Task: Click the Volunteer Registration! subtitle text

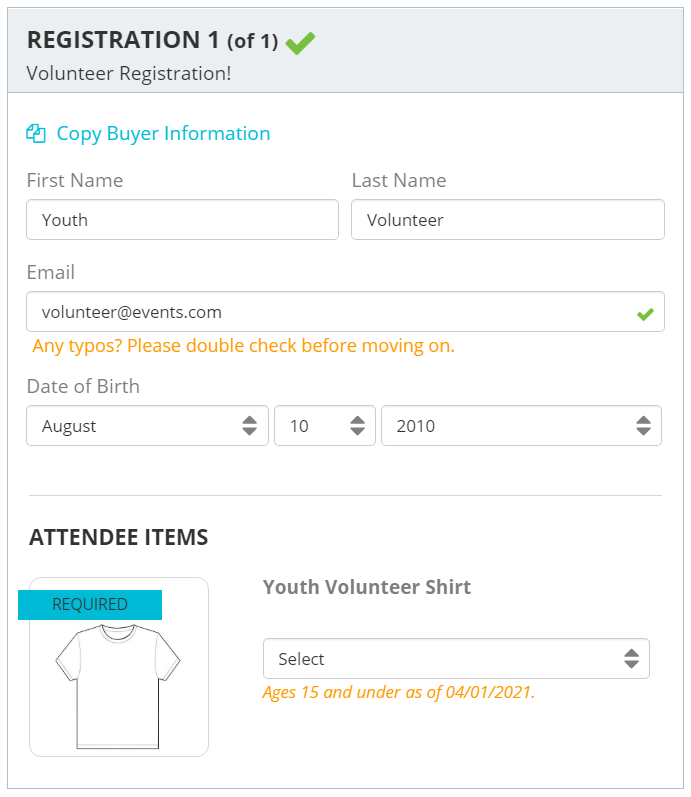Action: click(129, 74)
